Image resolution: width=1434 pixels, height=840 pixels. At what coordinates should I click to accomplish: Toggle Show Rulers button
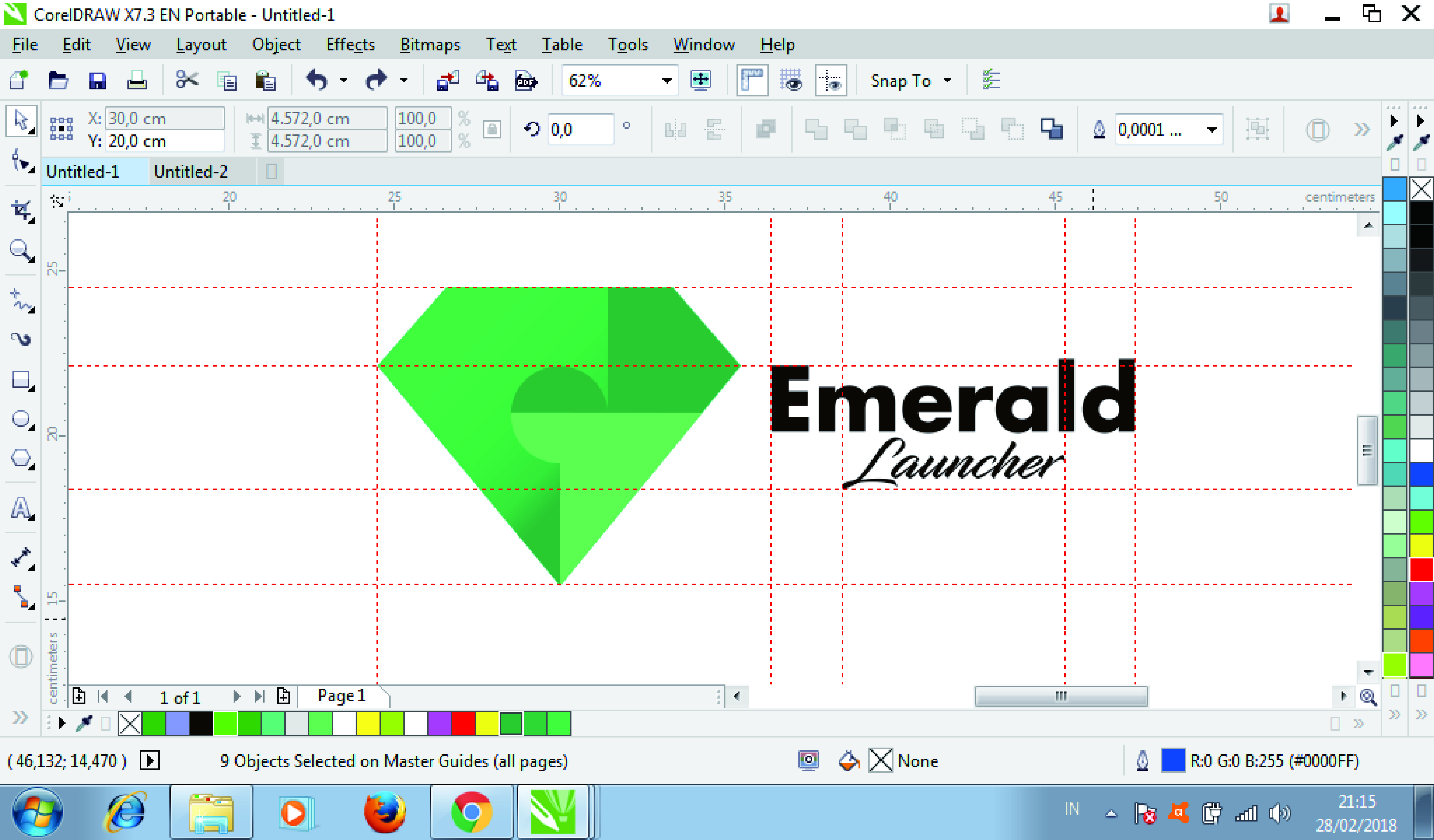pos(752,81)
